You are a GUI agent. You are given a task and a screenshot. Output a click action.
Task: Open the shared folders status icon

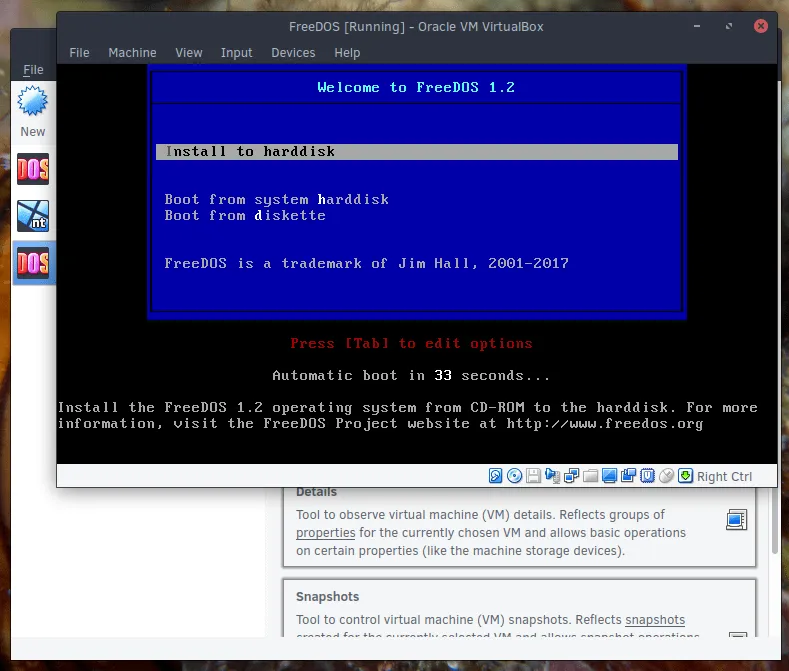(590, 476)
